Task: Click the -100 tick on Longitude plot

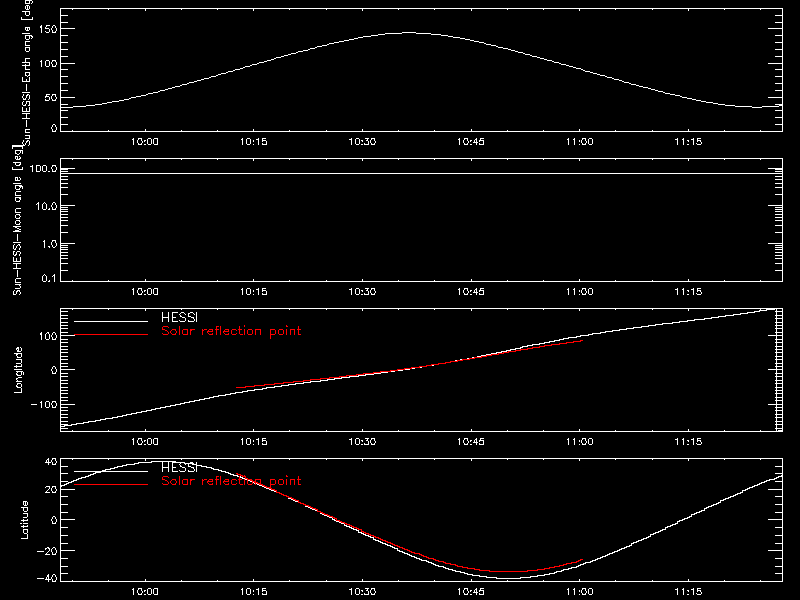Action: click(44, 404)
